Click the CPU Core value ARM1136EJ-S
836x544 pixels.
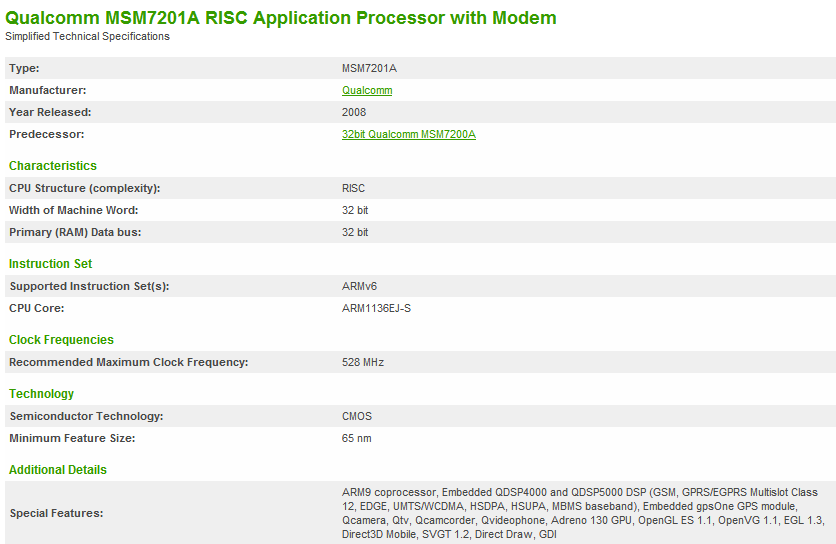click(x=376, y=308)
